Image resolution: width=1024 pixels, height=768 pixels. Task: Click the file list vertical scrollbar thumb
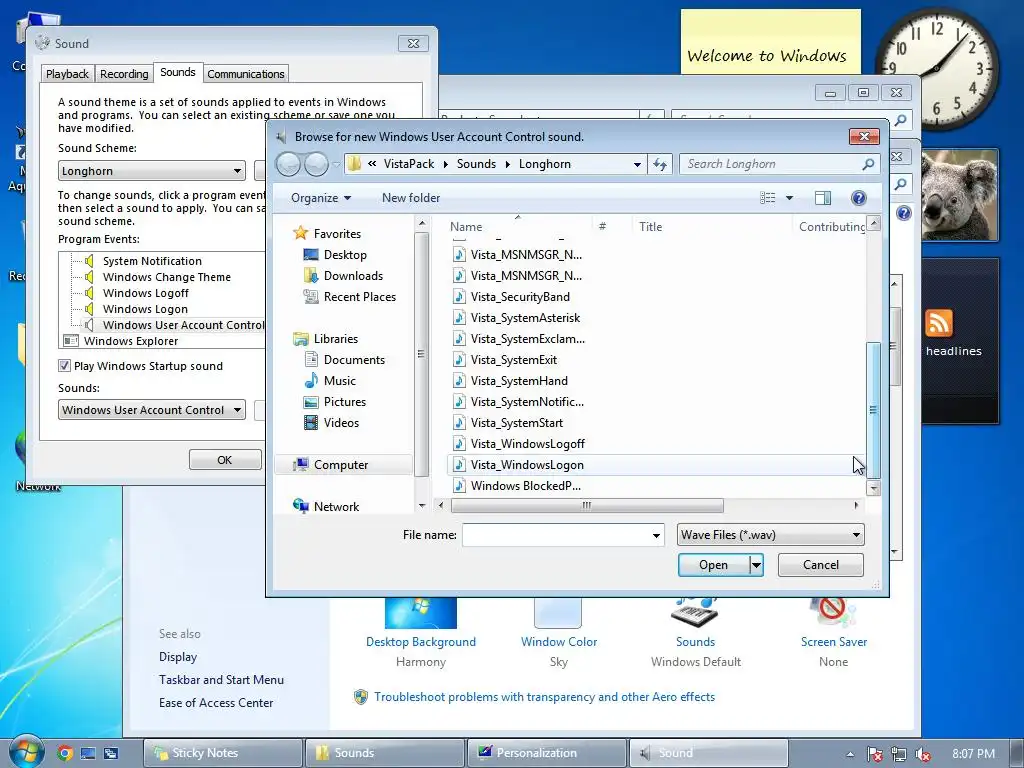[x=873, y=409]
